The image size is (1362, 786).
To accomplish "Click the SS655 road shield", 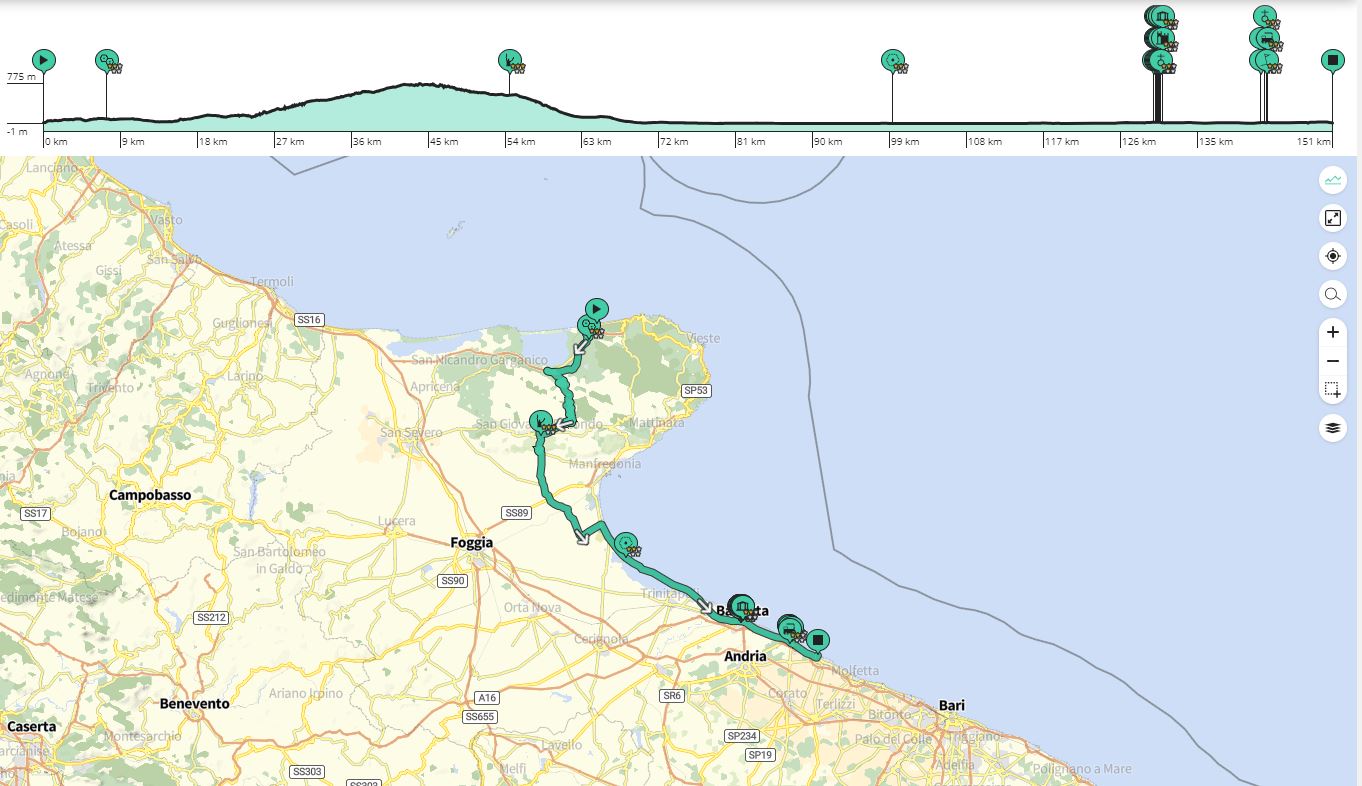I will pos(480,717).
